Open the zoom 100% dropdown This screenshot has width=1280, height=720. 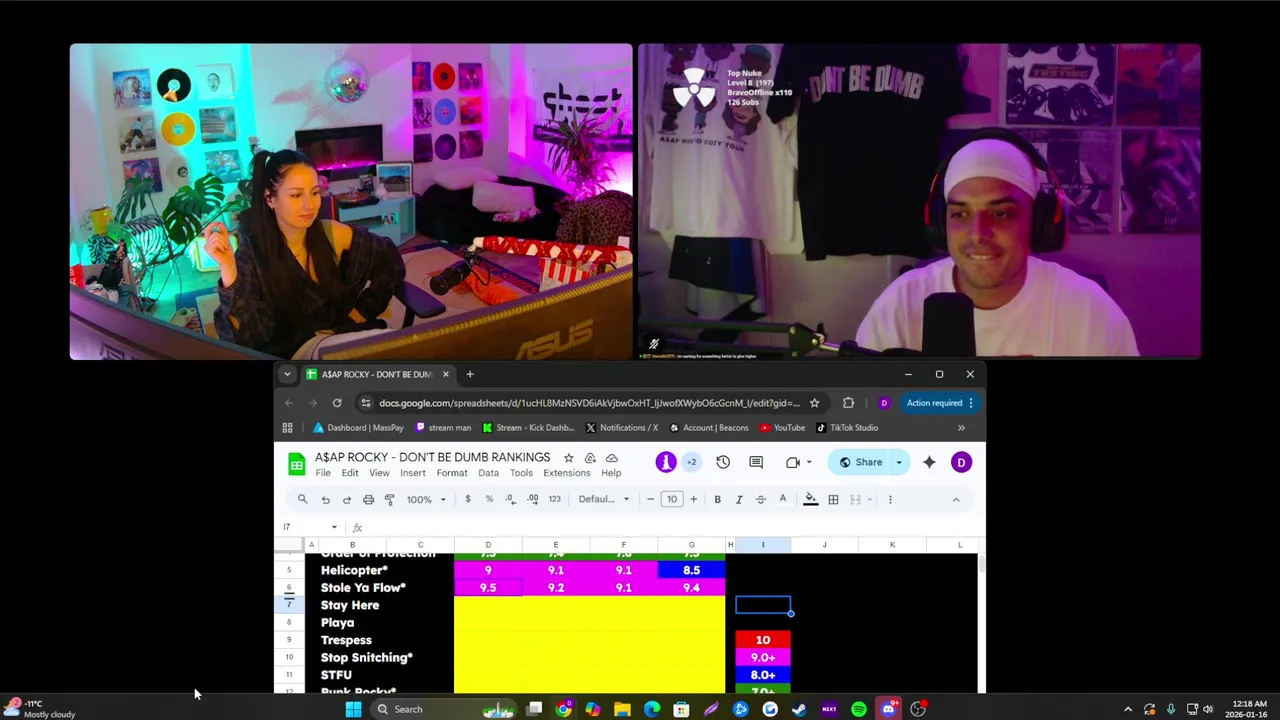pos(426,499)
